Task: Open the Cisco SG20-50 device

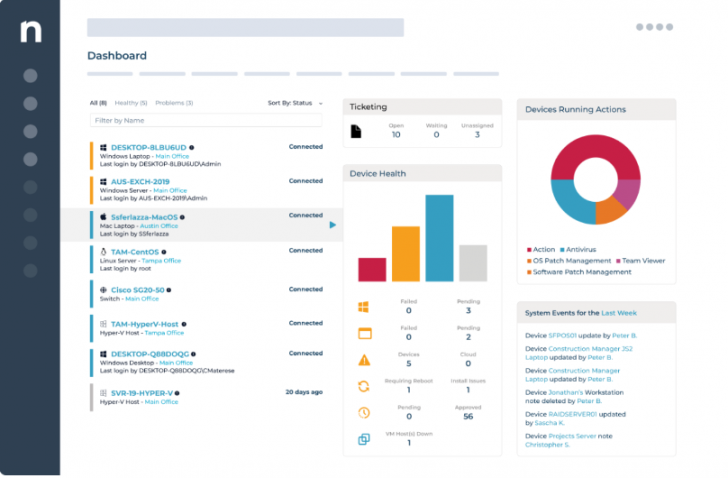Action: 137,290
